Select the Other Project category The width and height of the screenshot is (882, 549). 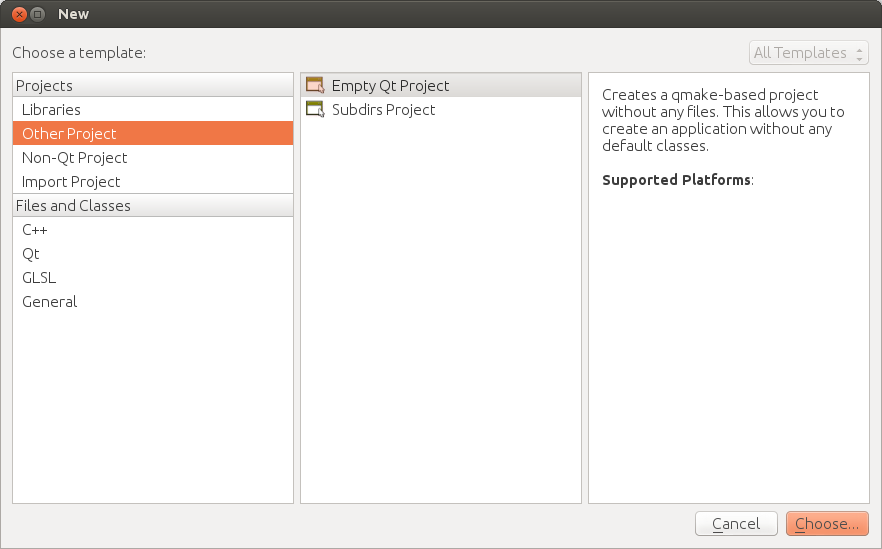(x=69, y=134)
